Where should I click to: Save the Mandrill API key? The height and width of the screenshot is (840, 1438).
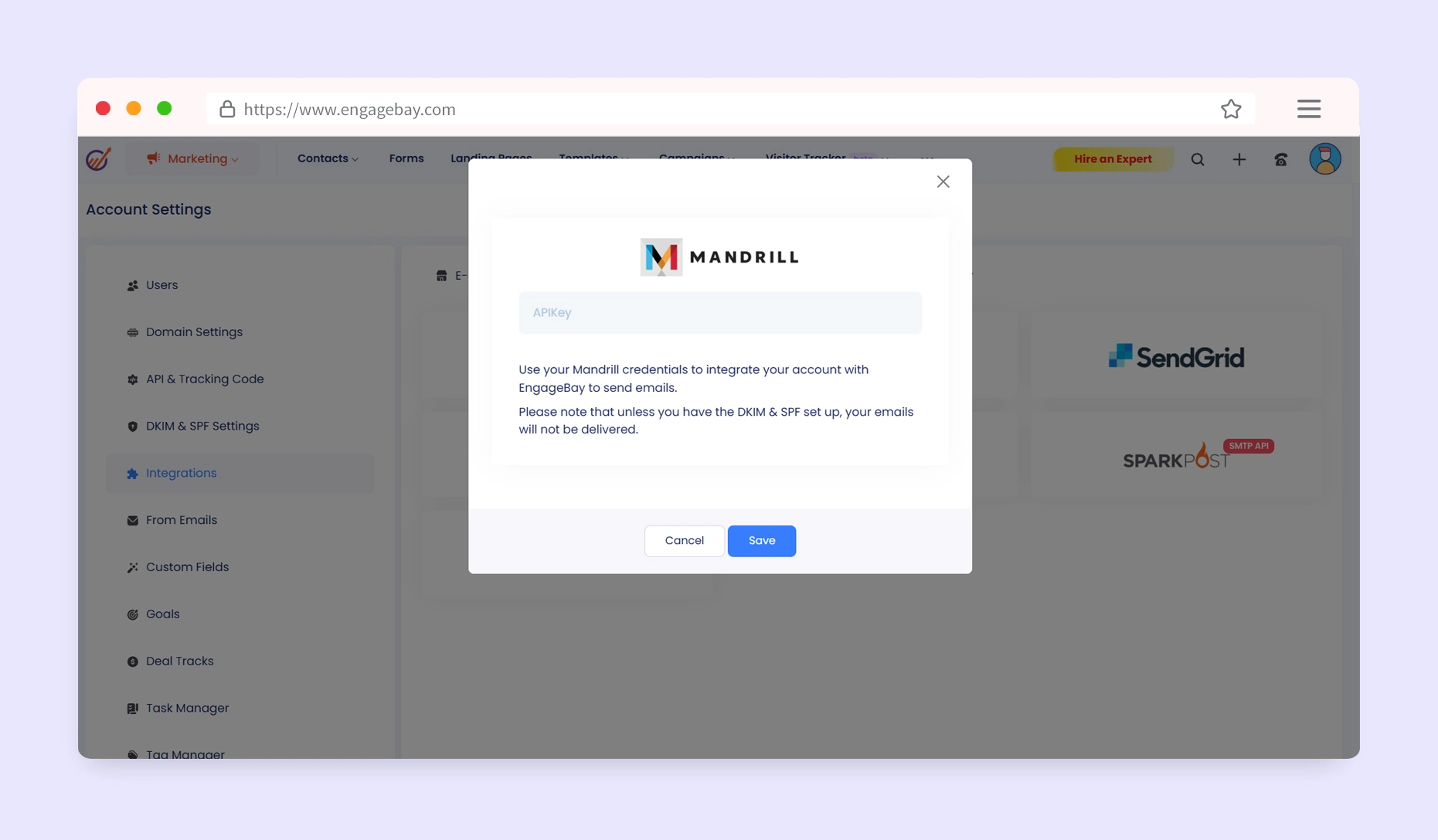pyautogui.click(x=761, y=540)
